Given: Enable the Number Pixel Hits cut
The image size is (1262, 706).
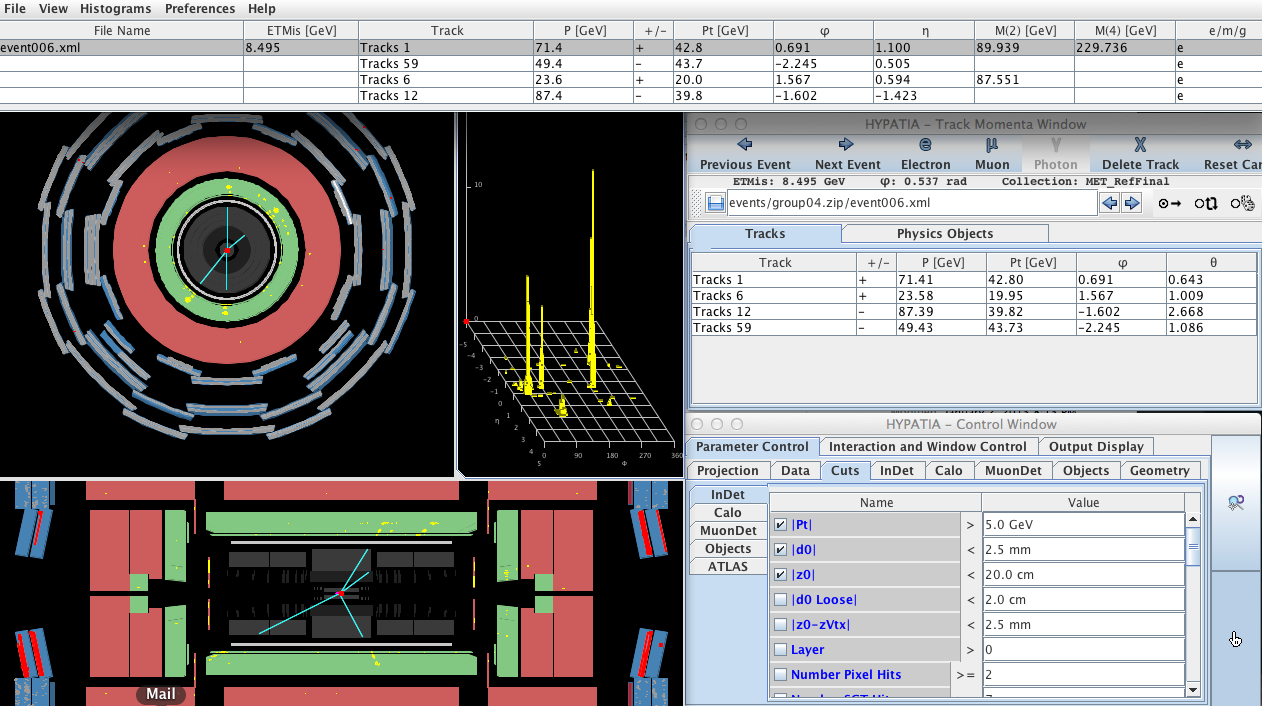Looking at the screenshot, I should tap(781, 675).
